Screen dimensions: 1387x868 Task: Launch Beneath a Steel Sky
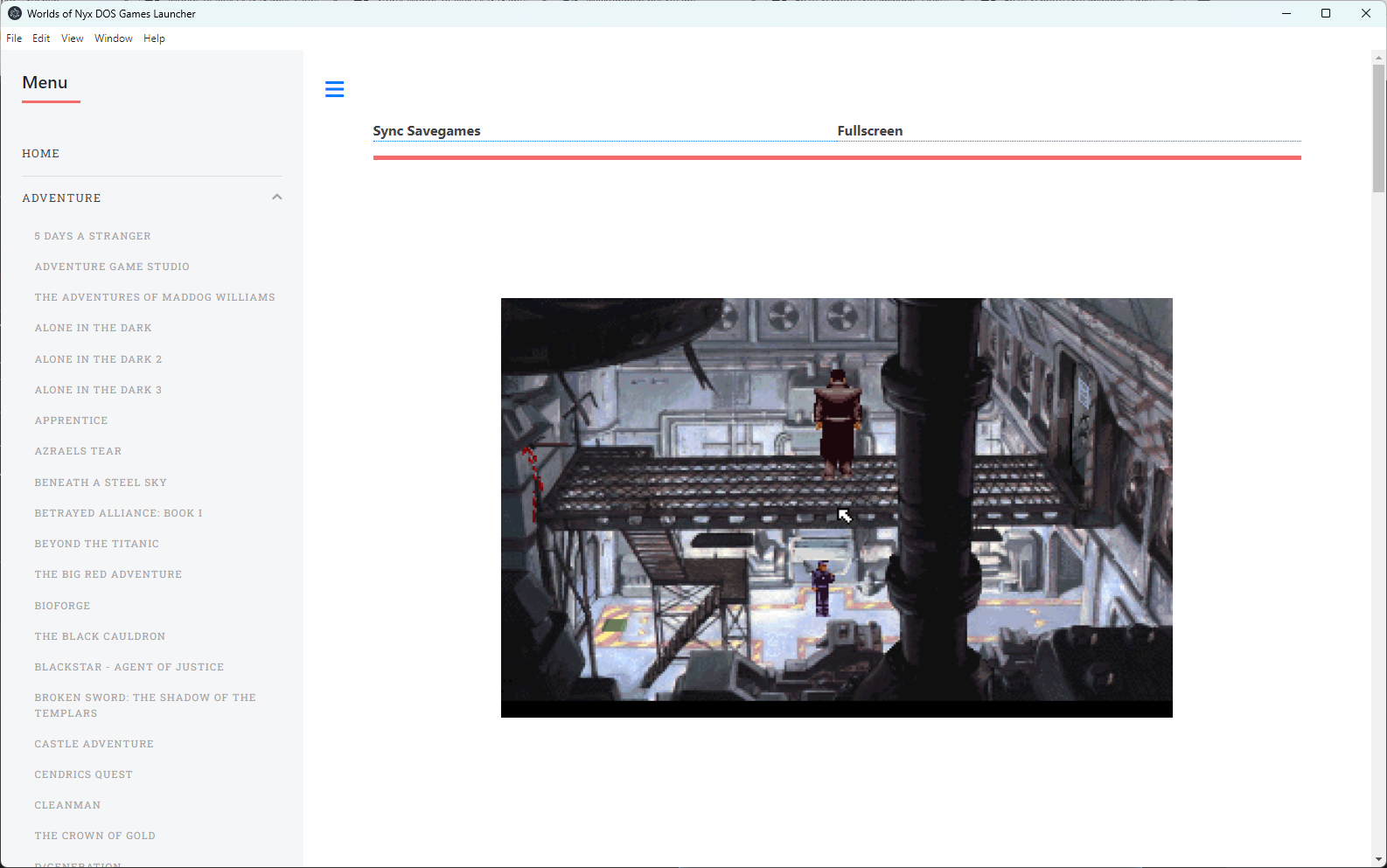[101, 483]
